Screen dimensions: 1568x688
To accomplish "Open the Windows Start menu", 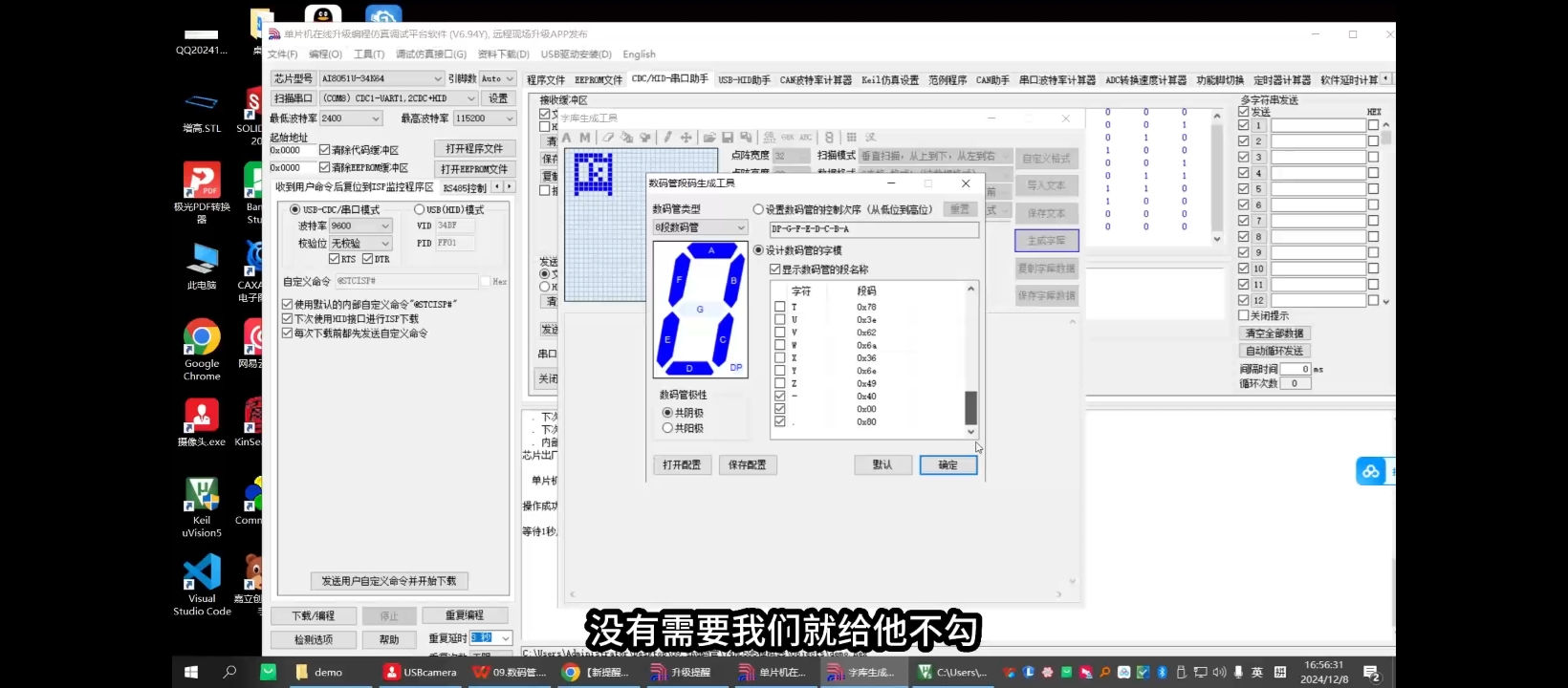I will tap(191, 672).
